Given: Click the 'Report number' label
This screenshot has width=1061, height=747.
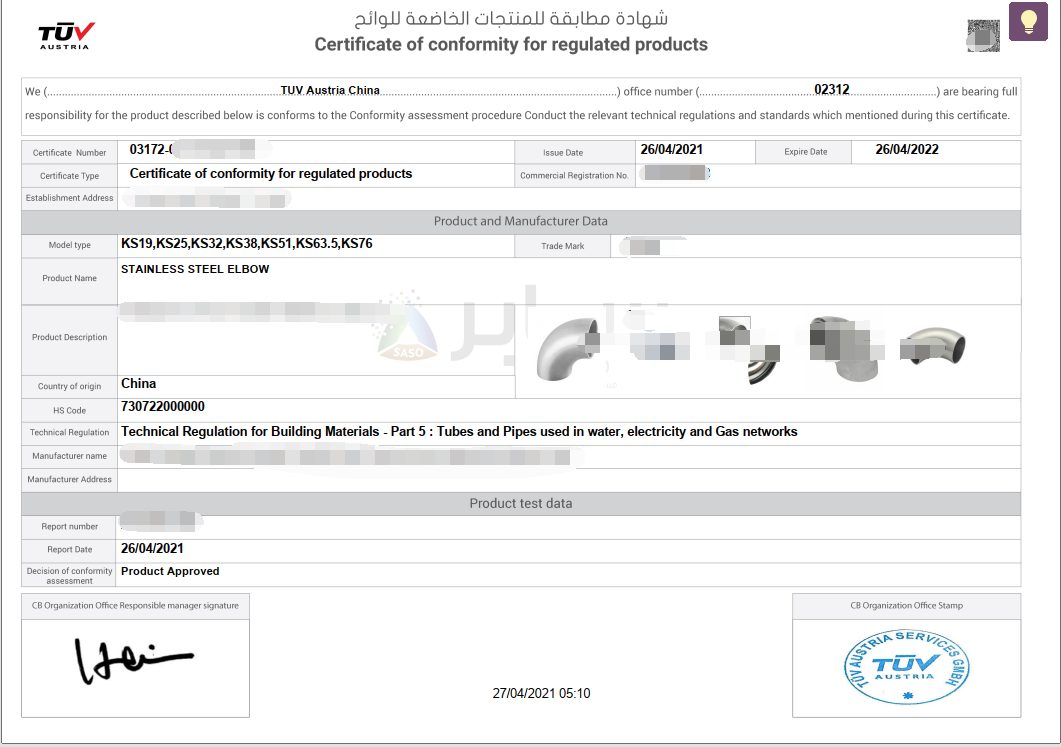Looking at the screenshot, I should click(70, 526).
